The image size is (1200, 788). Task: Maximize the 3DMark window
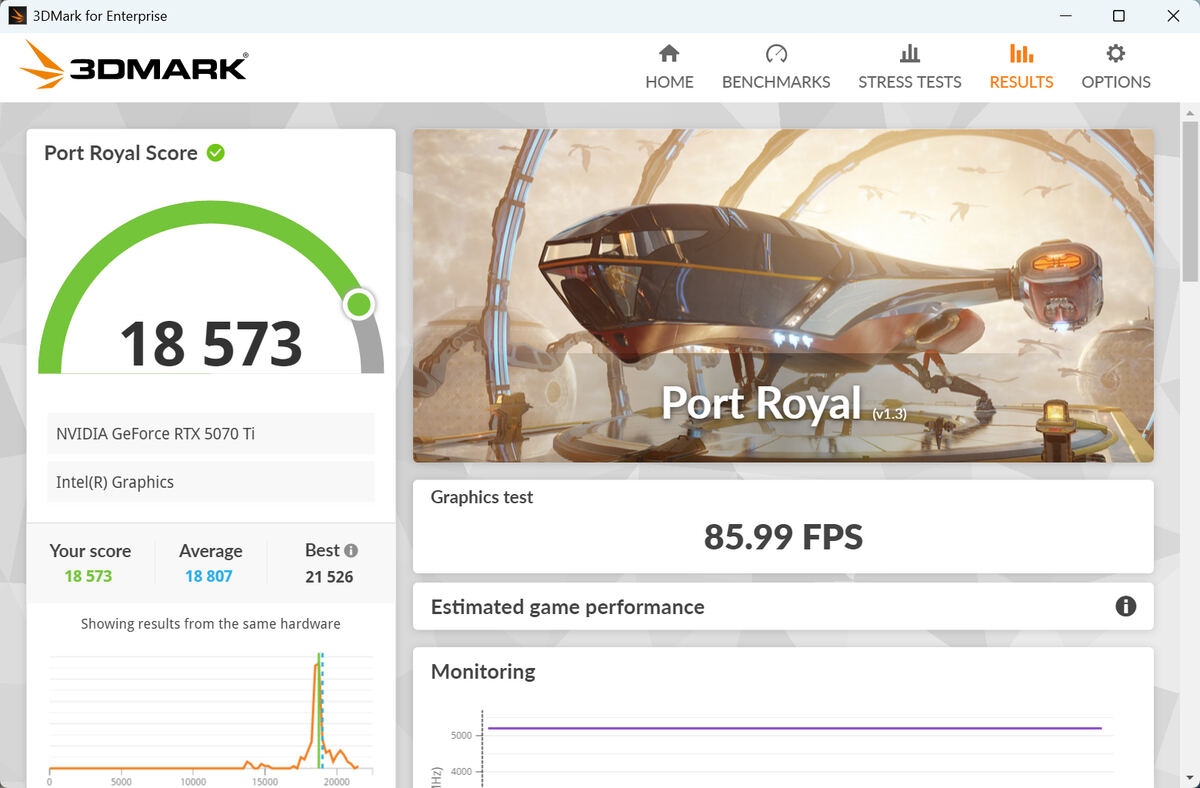[x=1119, y=16]
